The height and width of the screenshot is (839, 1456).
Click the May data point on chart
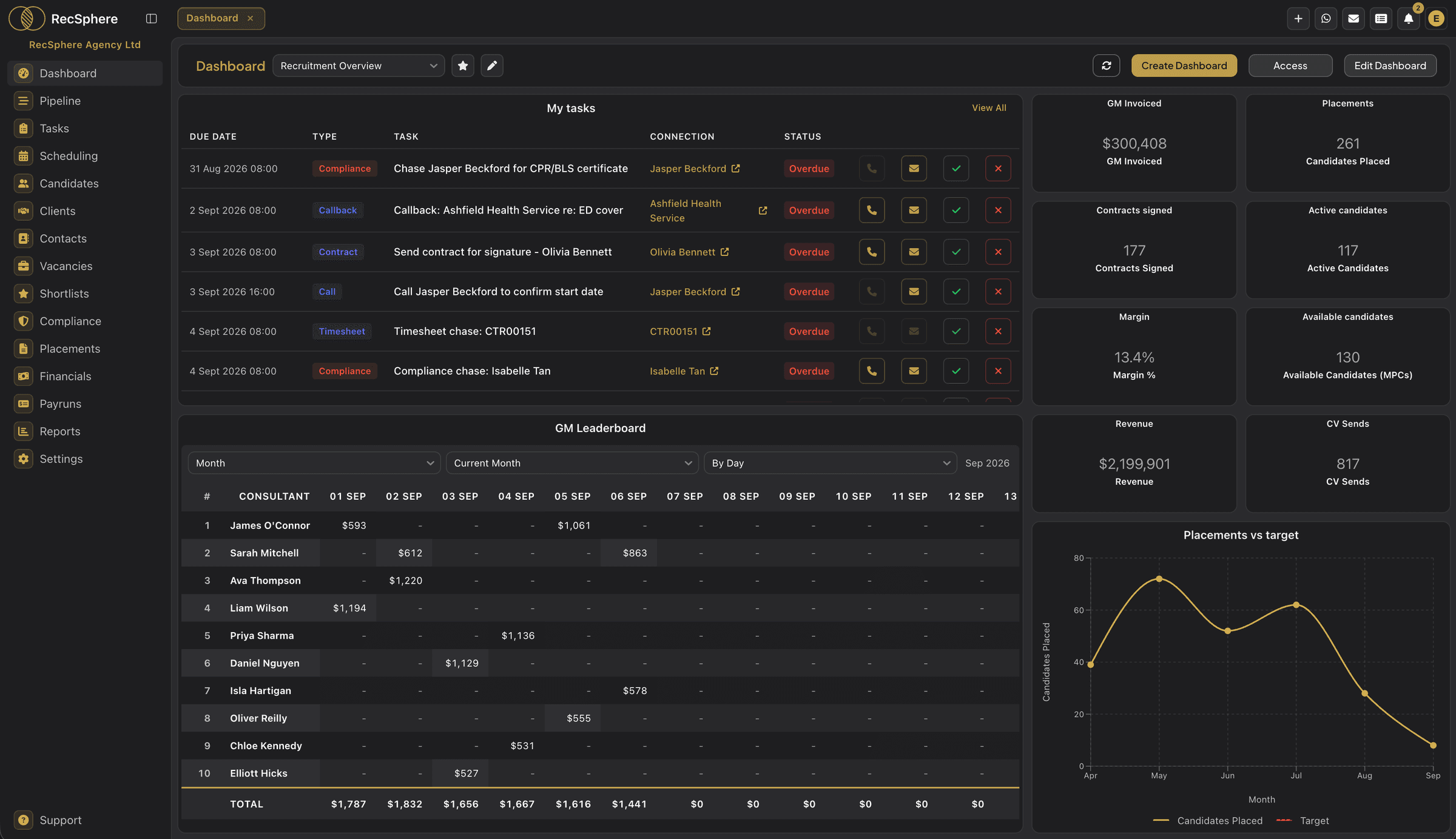(x=1159, y=579)
